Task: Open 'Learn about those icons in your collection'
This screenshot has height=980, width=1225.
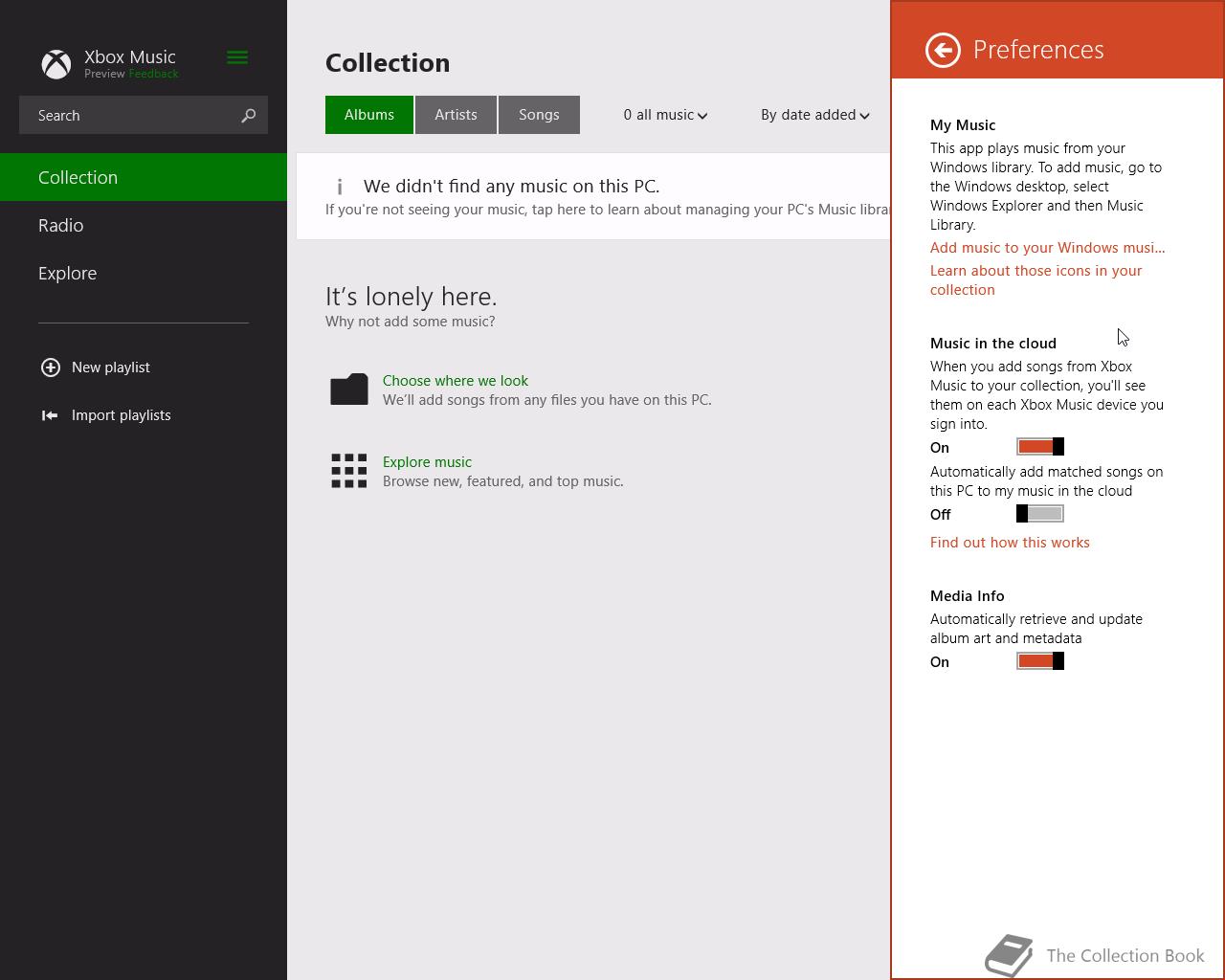Action: pos(1036,279)
